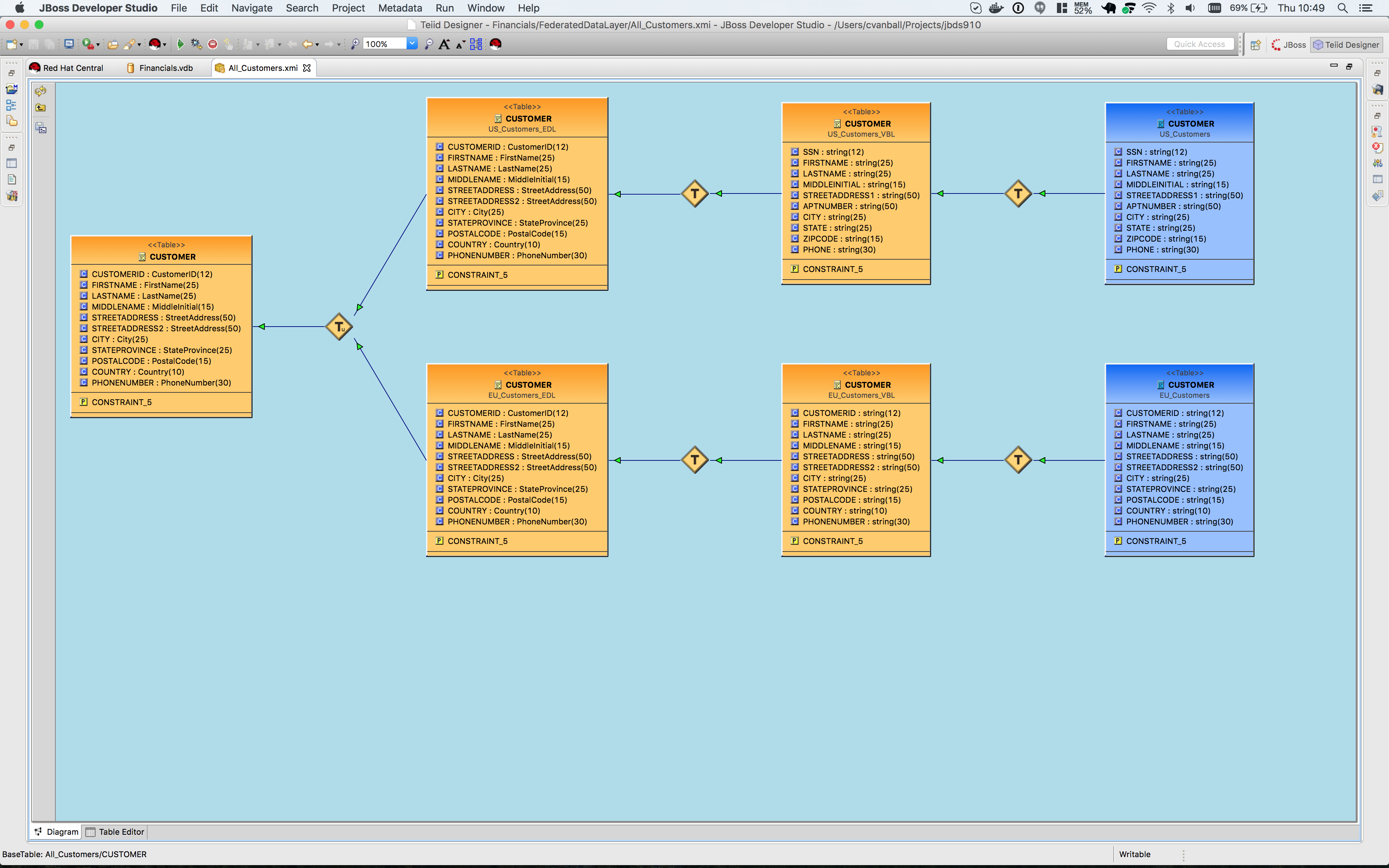Switch to the Teiid Designer perspective
1389x868 pixels.
pyautogui.click(x=1346, y=45)
